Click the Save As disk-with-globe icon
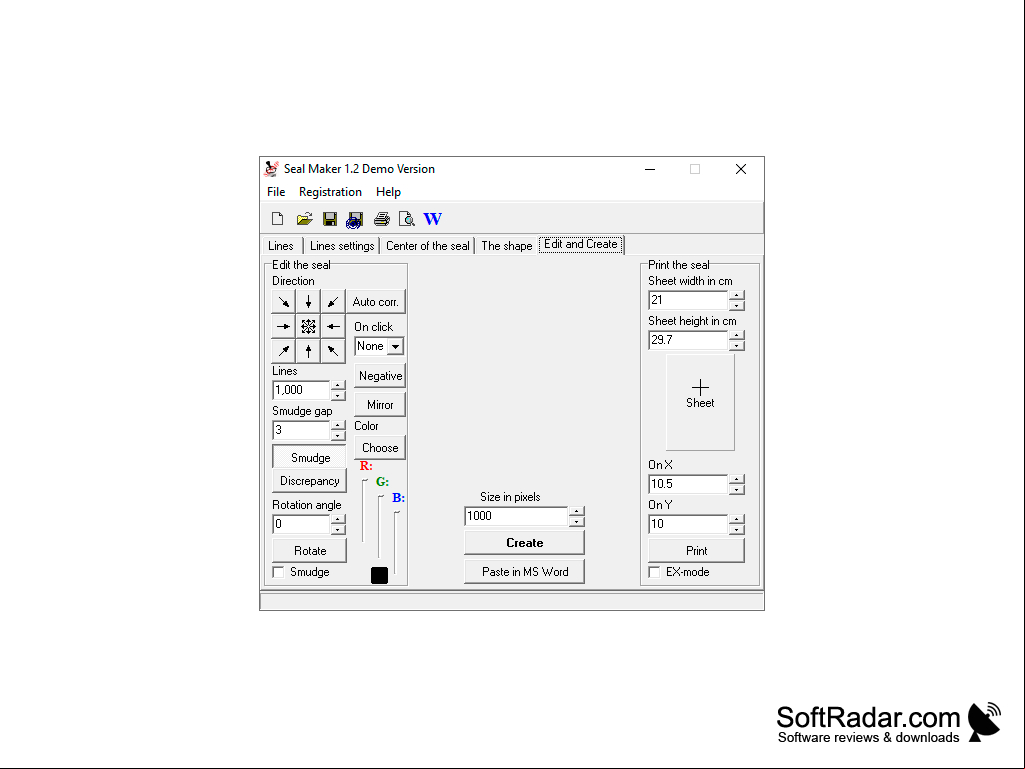Image resolution: width=1025 pixels, height=769 pixels. coord(355,219)
